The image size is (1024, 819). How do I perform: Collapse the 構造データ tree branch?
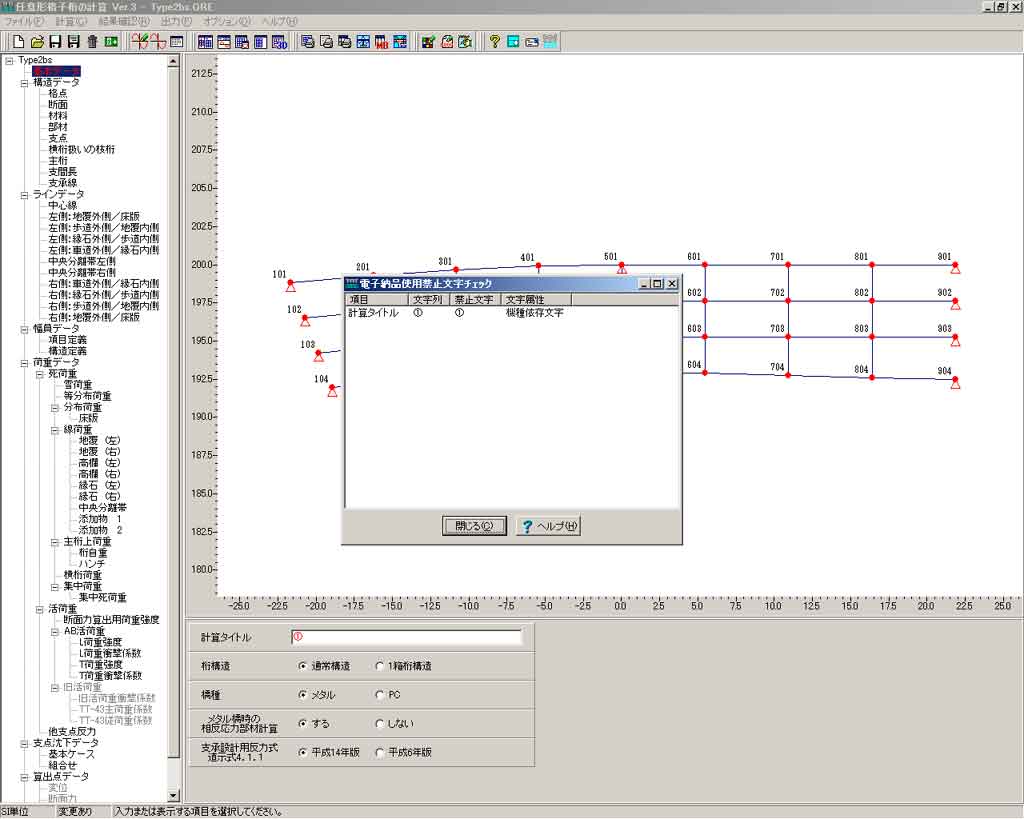[x=24, y=83]
